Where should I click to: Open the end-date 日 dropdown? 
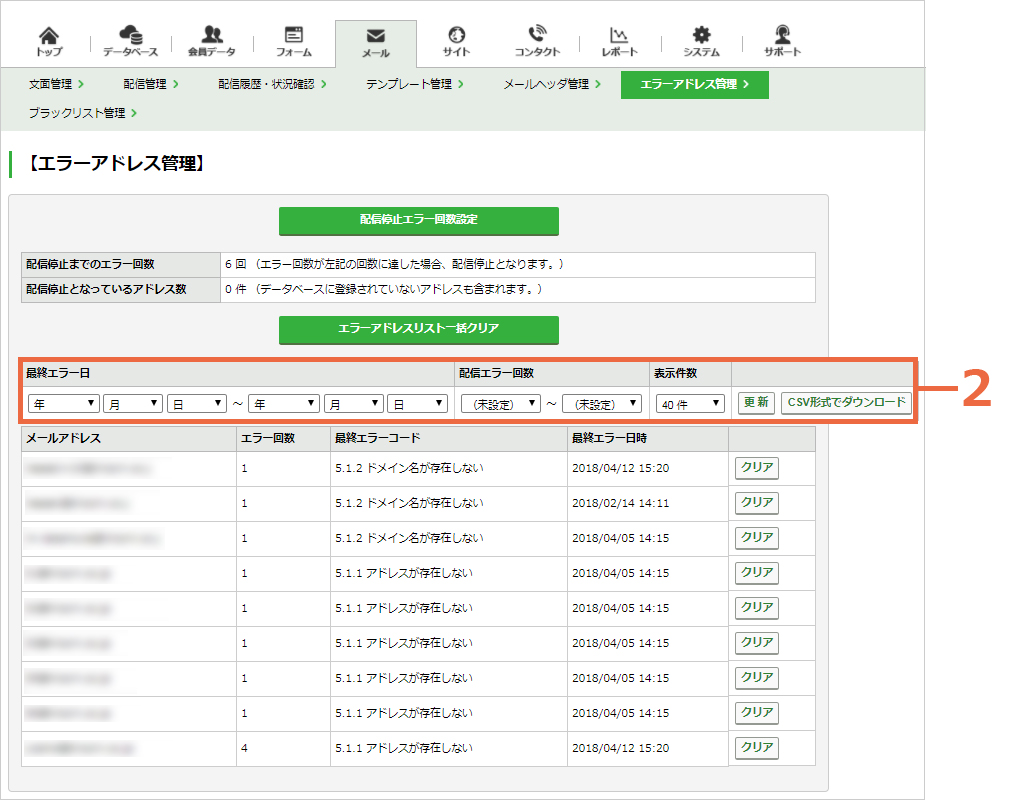[x=417, y=404]
